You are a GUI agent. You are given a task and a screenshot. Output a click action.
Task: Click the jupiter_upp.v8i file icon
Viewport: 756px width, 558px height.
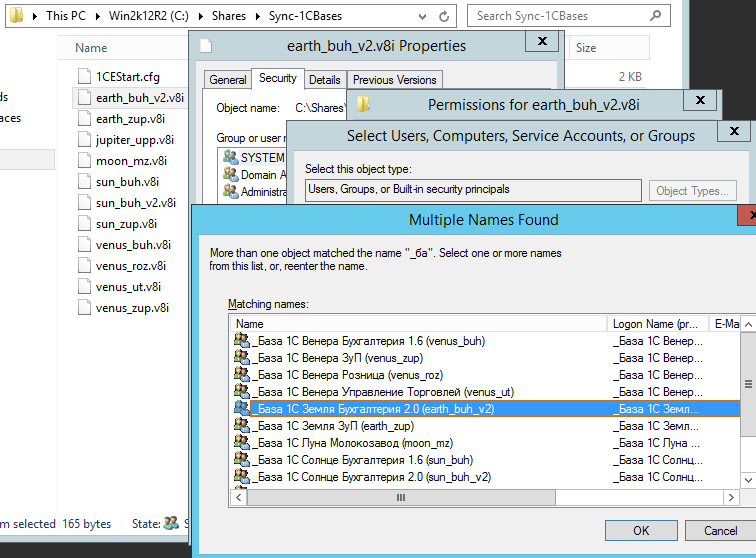point(84,139)
